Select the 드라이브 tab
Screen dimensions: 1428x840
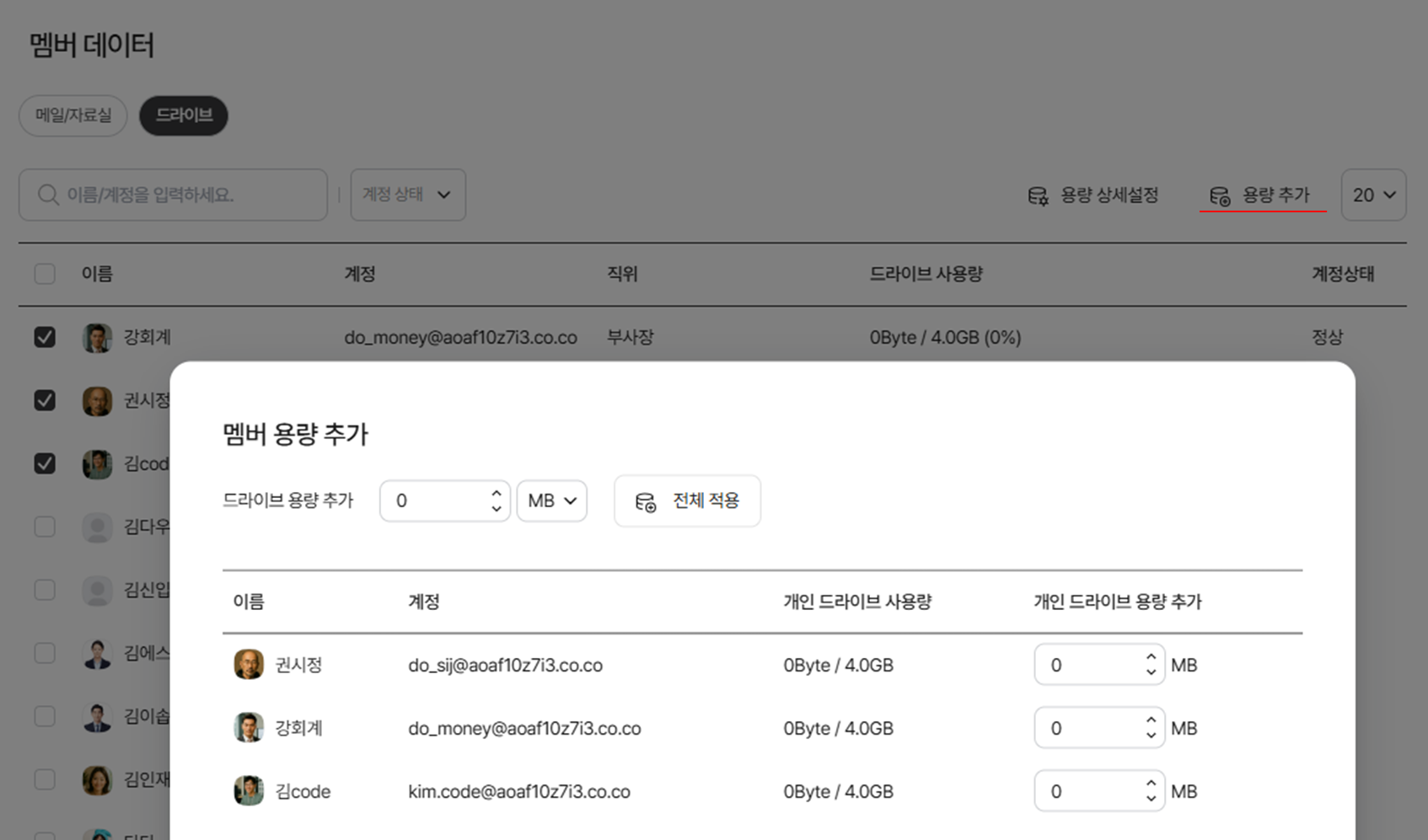[x=184, y=115]
